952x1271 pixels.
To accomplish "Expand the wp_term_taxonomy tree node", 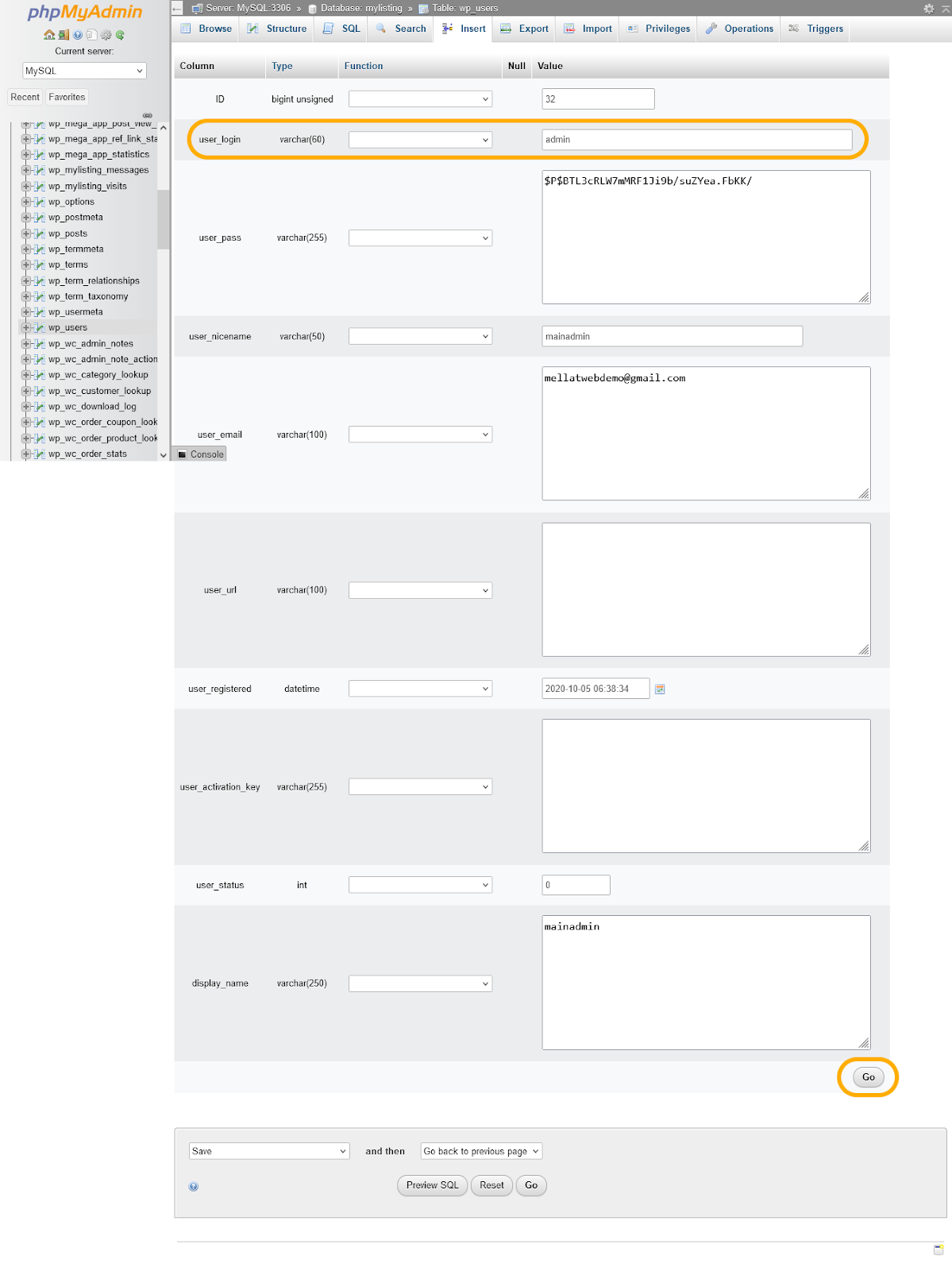I will [26, 296].
